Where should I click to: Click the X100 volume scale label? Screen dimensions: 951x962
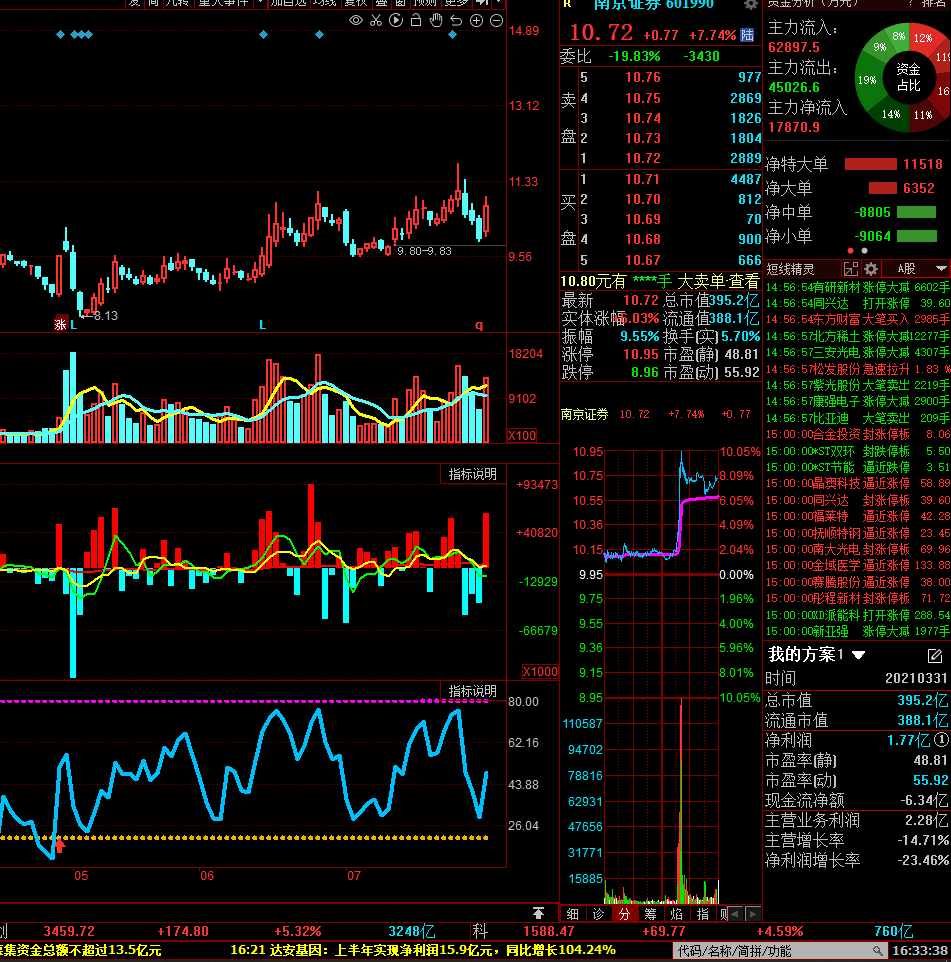click(x=522, y=436)
